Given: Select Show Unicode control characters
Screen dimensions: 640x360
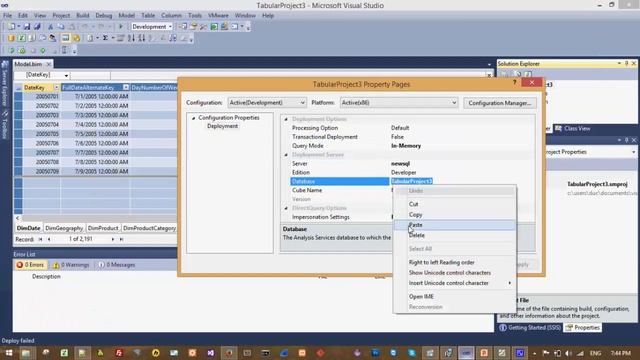Looking at the screenshot, I should tap(454, 273).
